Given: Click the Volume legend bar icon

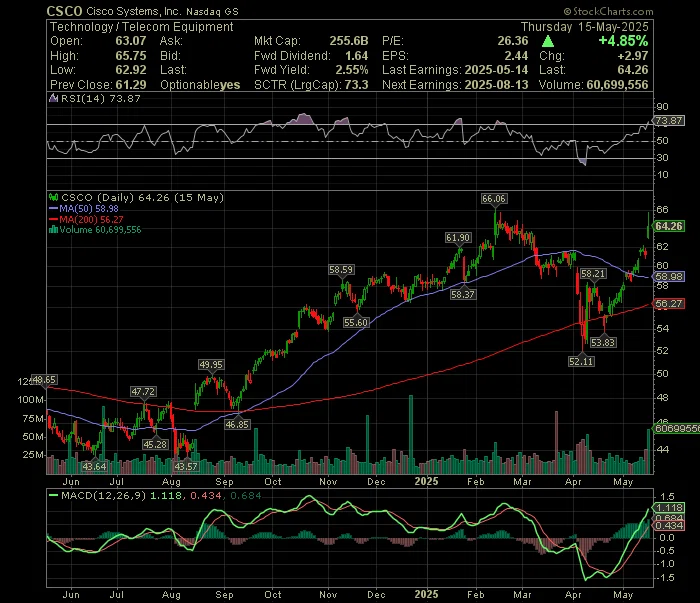Looking at the screenshot, I should click(x=53, y=230).
